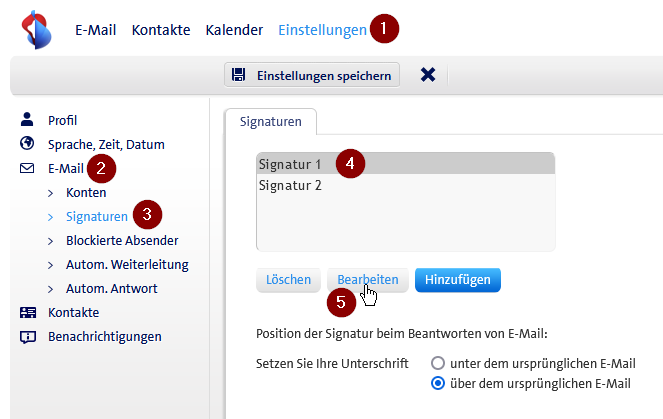
Task: Open the Kalender menu
Action: pyautogui.click(x=234, y=30)
